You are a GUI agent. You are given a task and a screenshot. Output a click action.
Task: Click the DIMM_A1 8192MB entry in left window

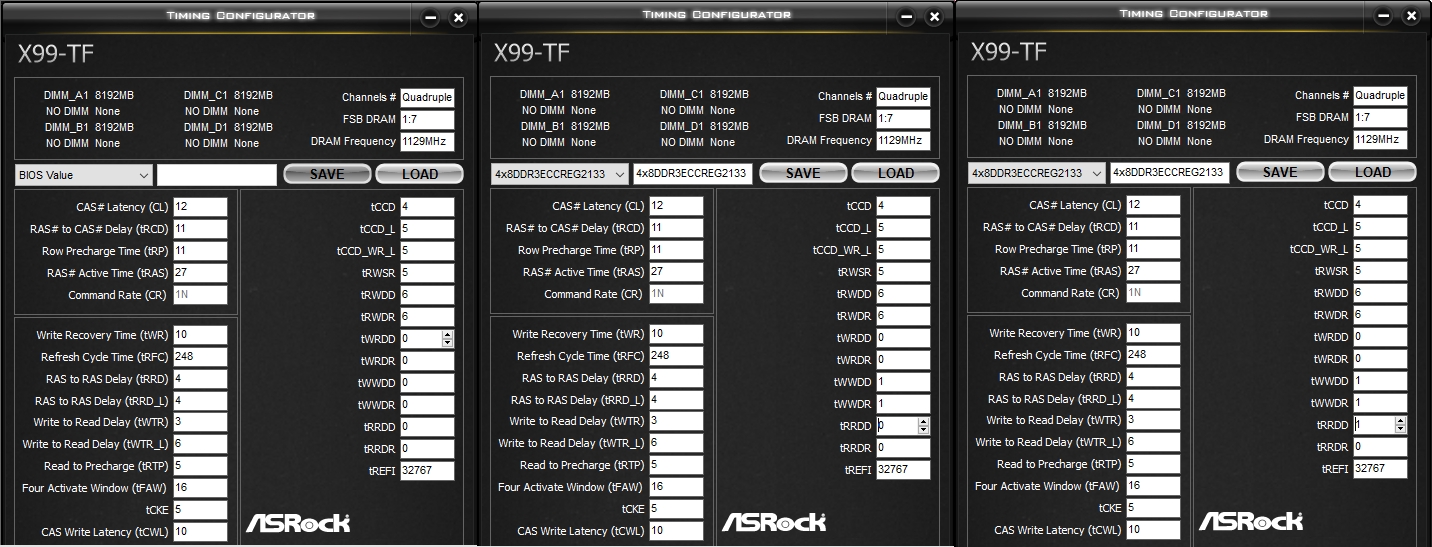coord(89,95)
